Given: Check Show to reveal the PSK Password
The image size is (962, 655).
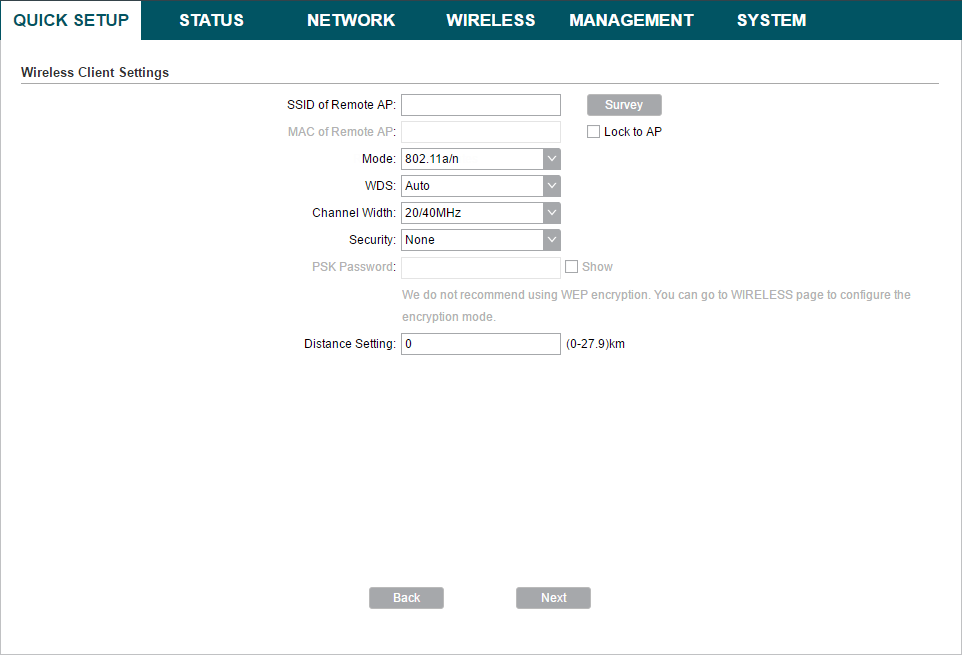Looking at the screenshot, I should (571, 266).
